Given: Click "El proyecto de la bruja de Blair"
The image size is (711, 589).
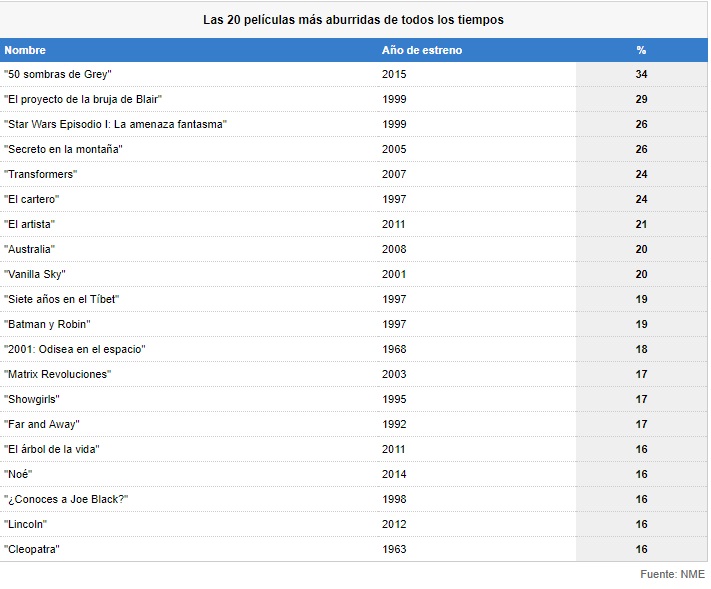Looking at the screenshot, I should click(x=83, y=99).
